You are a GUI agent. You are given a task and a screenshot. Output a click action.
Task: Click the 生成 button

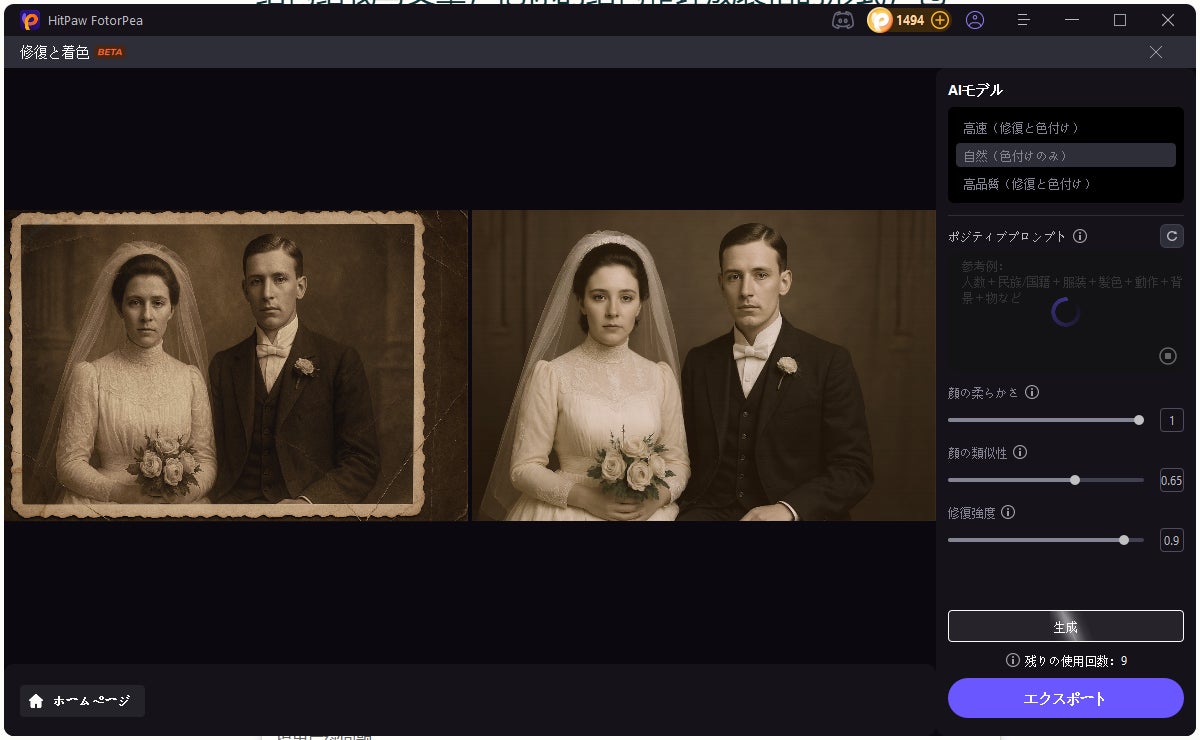1065,627
